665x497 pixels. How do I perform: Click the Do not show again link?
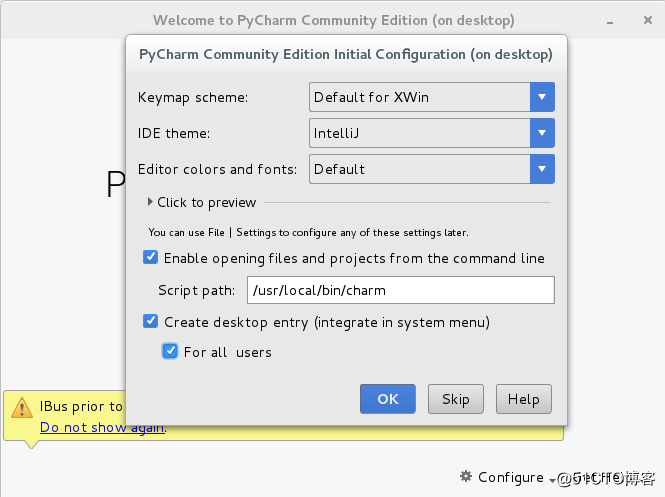102,427
